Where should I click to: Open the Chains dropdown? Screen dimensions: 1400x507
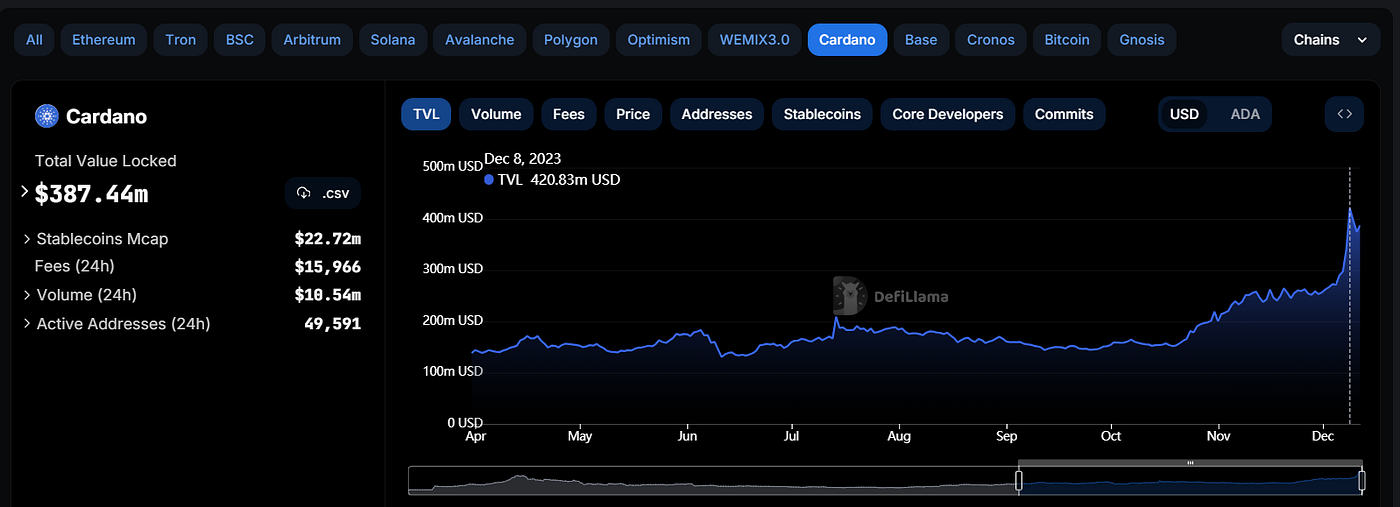[x=1329, y=40]
